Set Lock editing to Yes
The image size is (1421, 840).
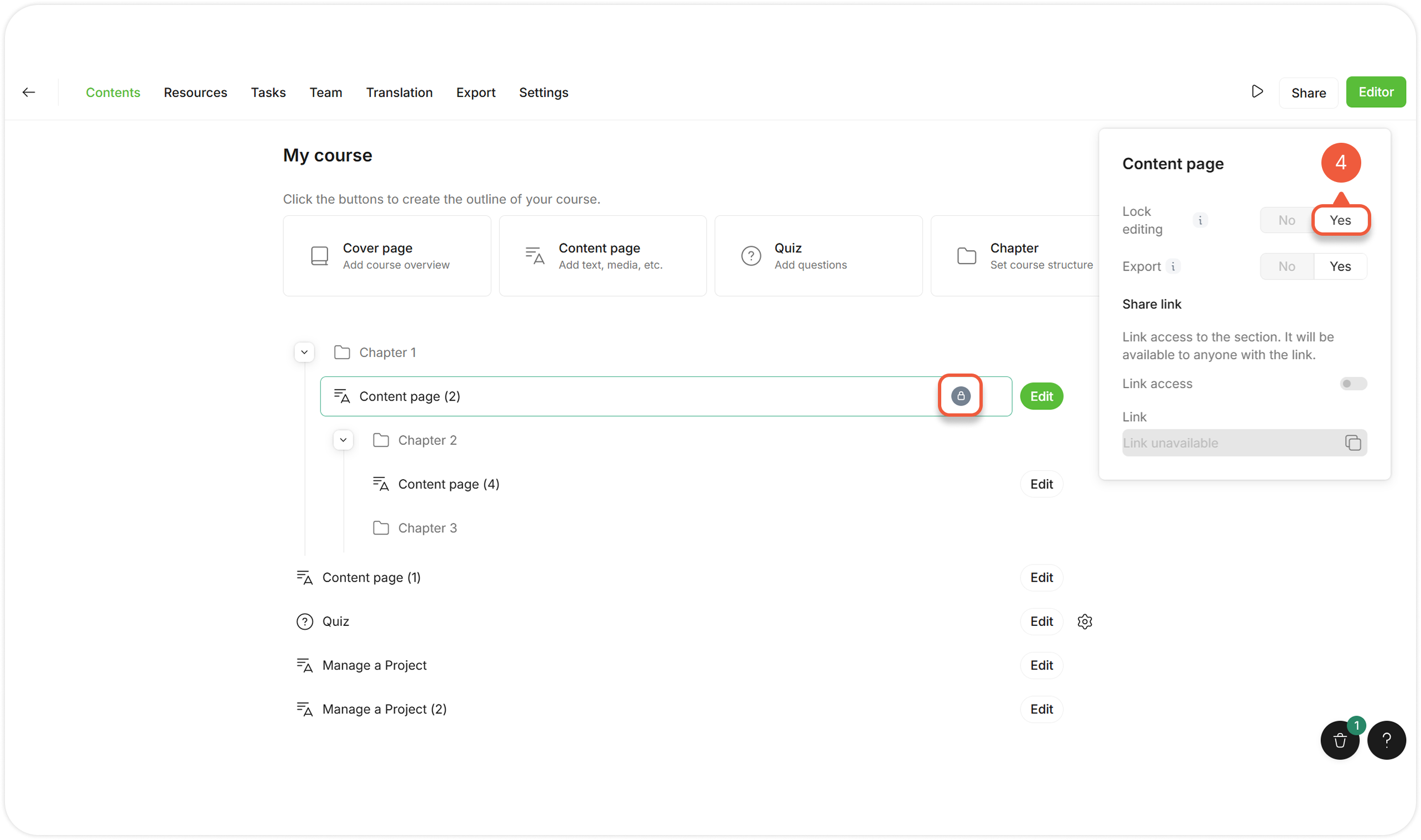click(x=1340, y=220)
